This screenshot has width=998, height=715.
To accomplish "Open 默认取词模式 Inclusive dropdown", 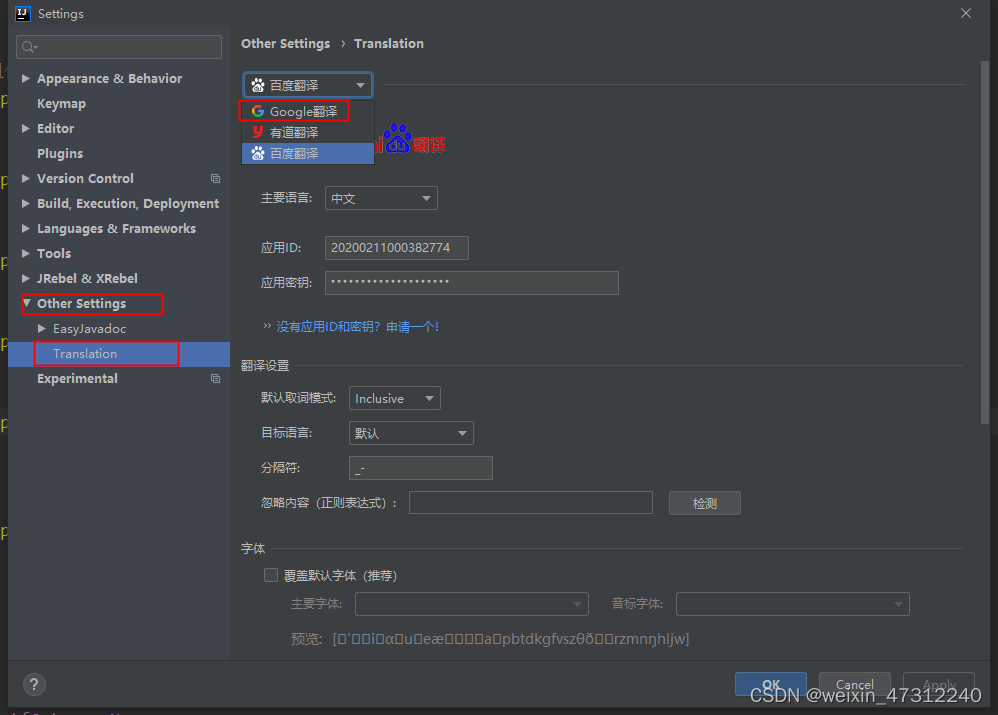I will [x=395, y=399].
